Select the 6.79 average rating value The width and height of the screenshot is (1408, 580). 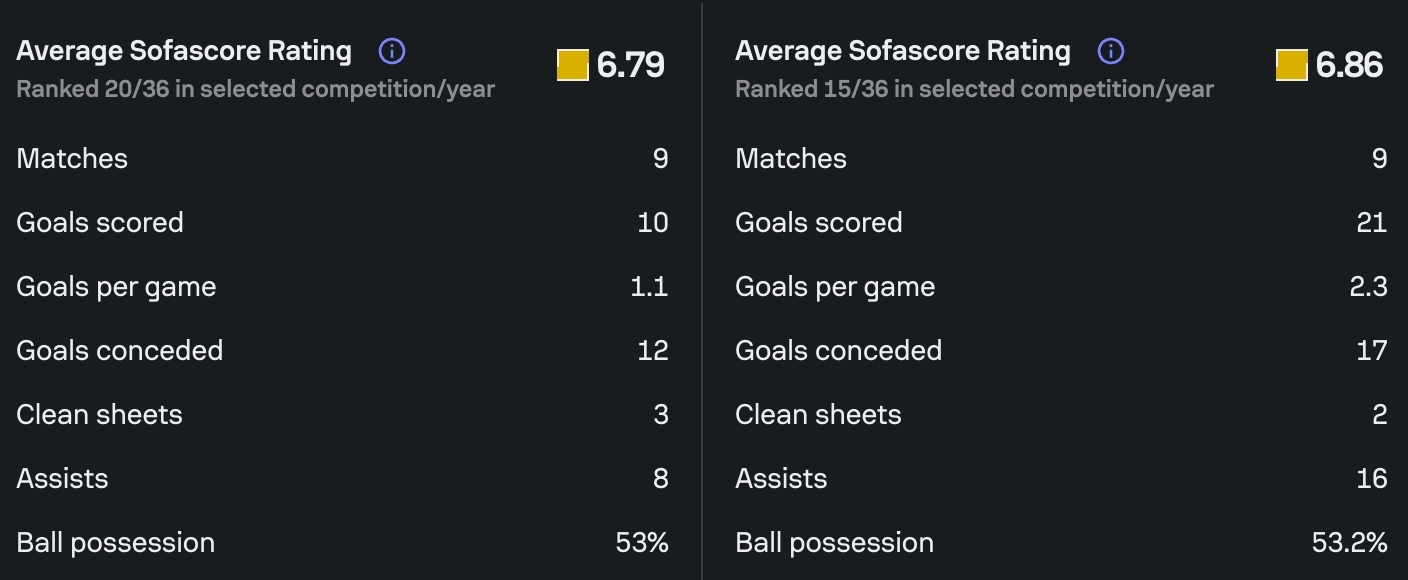[630, 65]
